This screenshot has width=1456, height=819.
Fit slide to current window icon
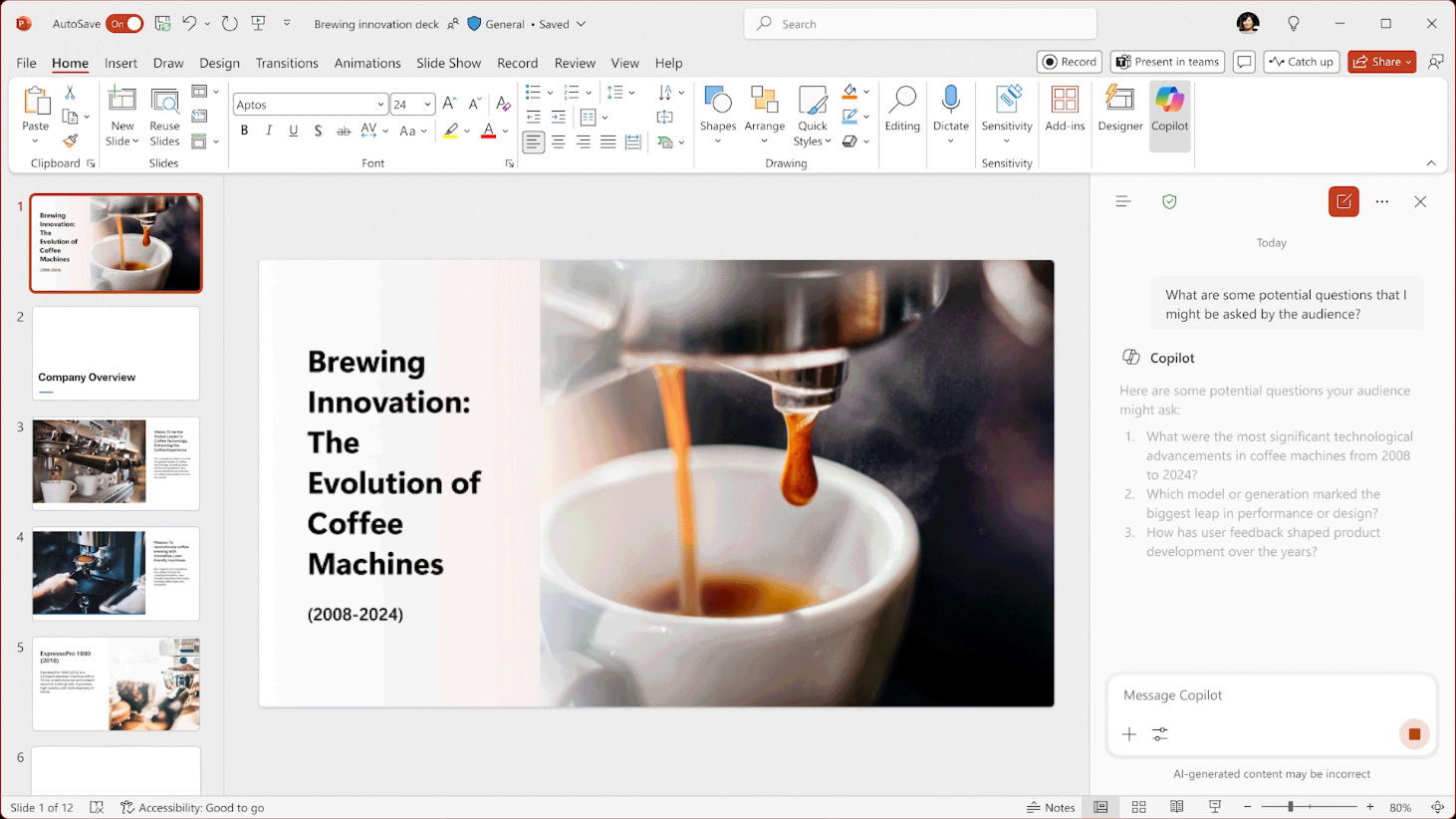click(1437, 807)
